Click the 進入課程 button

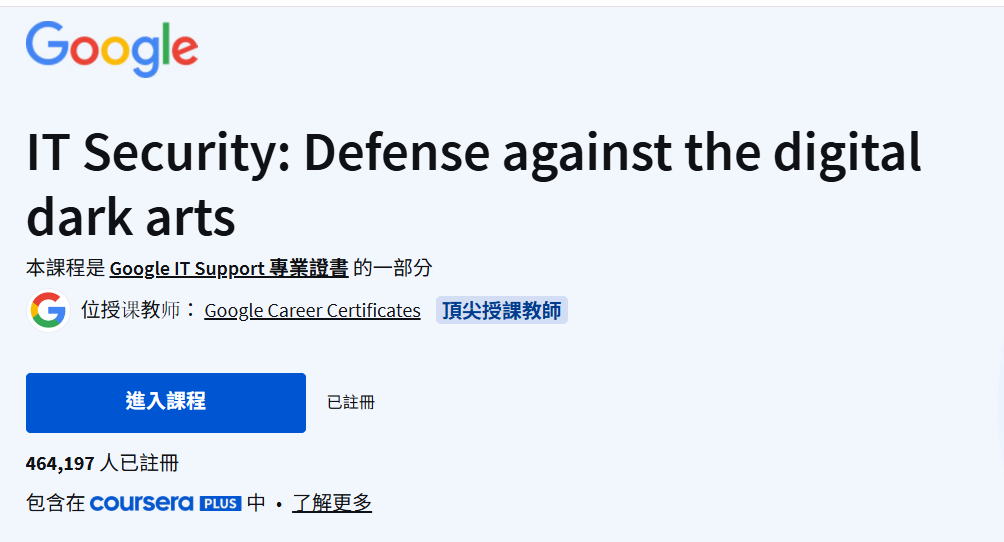point(166,403)
